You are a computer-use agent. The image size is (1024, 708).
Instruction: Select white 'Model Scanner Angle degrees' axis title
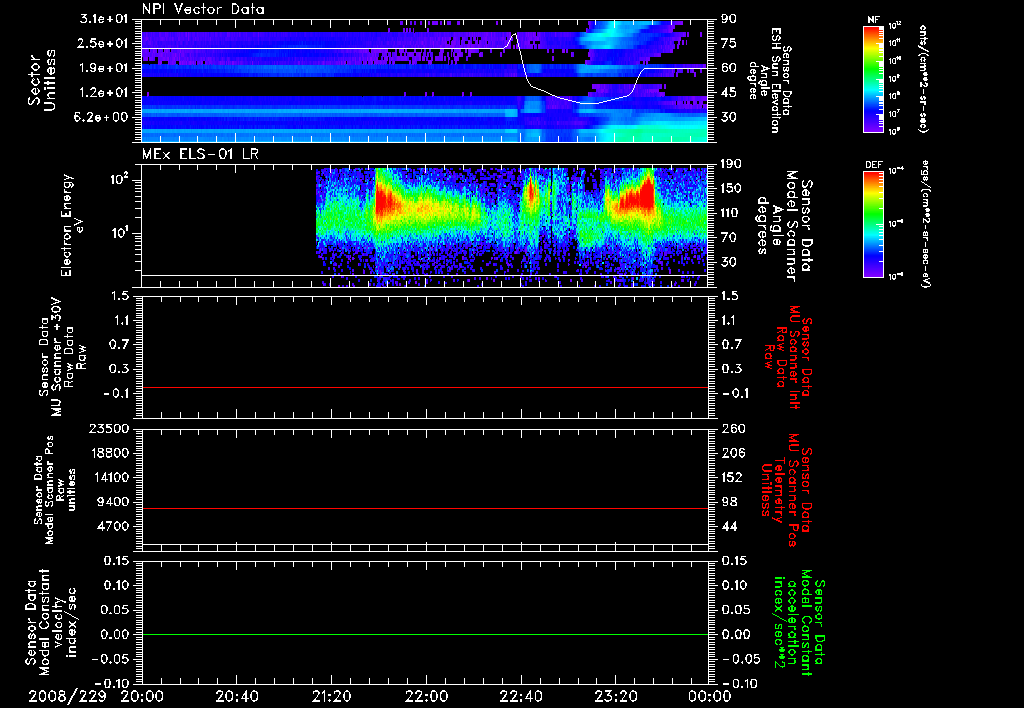click(x=784, y=226)
